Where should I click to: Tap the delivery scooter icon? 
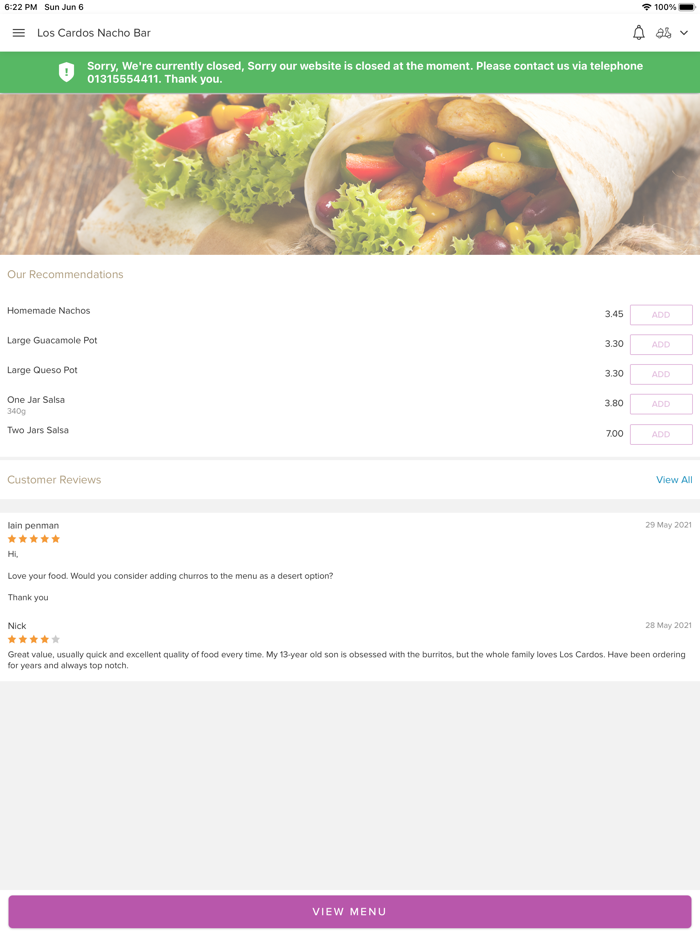[663, 33]
